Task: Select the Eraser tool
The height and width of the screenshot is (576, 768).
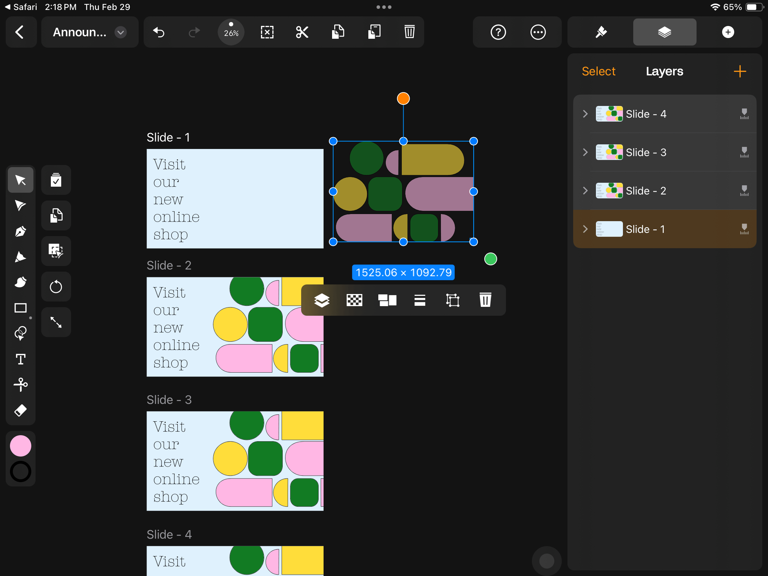Action: (x=20, y=410)
